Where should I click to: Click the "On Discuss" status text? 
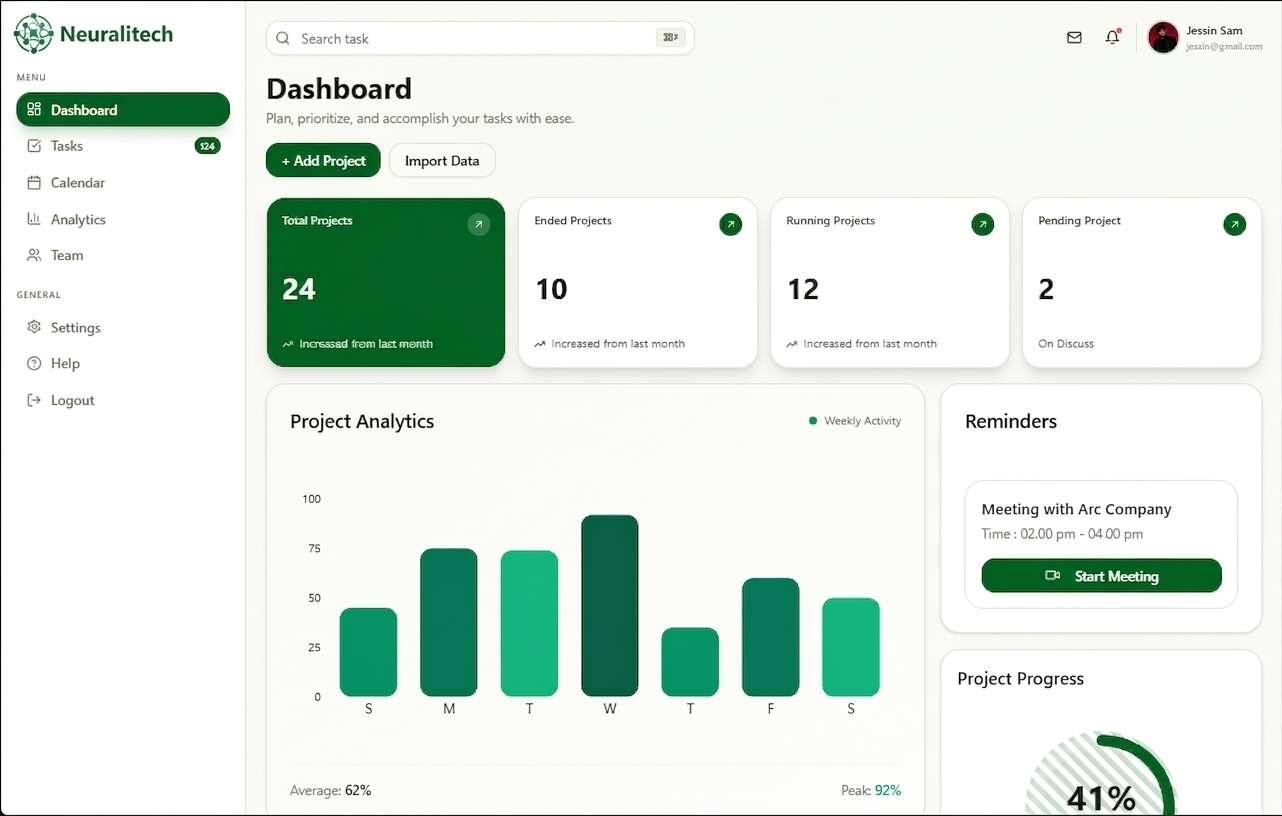pos(1066,344)
